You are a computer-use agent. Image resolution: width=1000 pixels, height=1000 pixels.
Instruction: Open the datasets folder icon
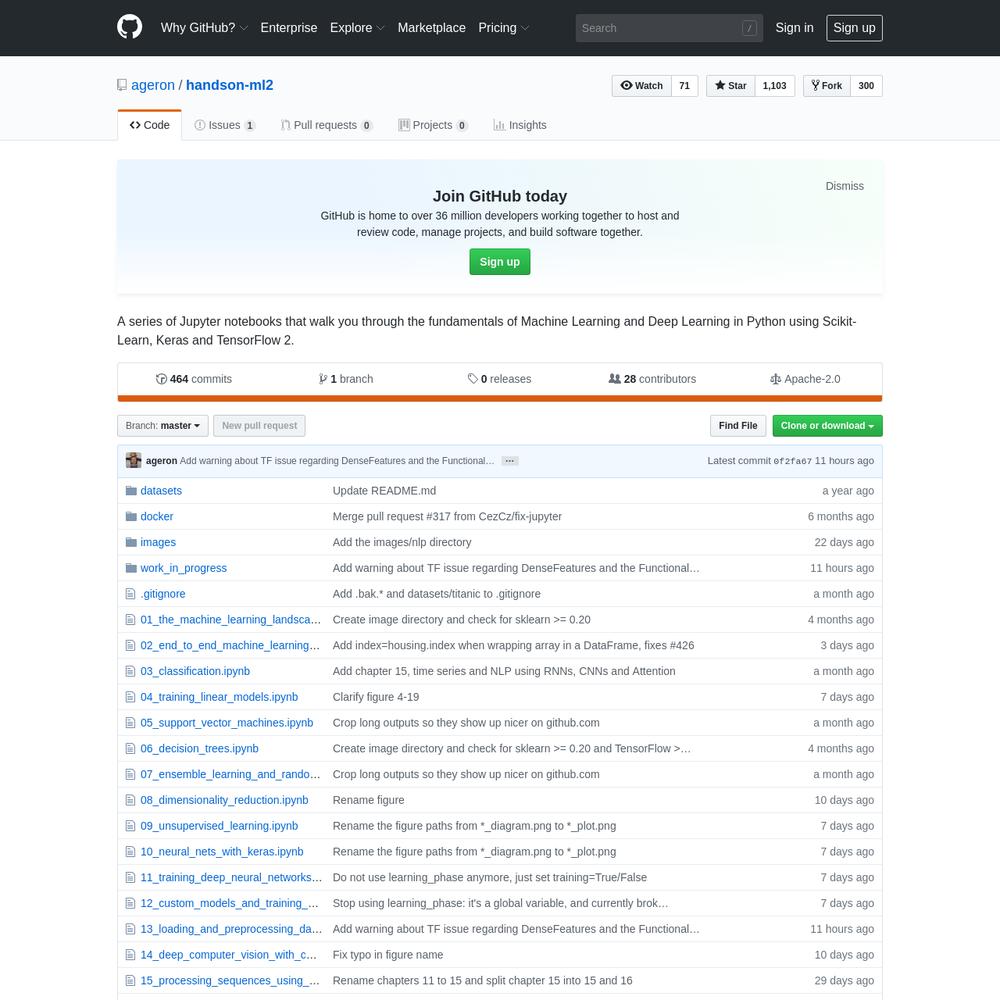[x=131, y=490]
